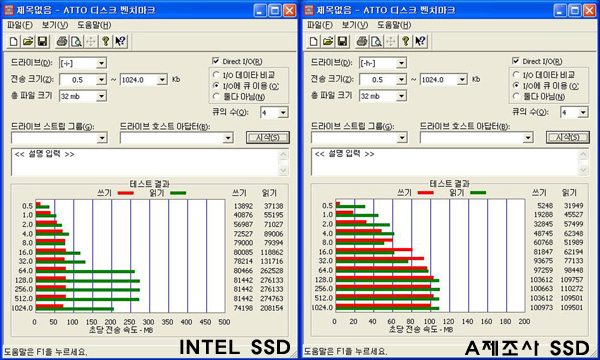Image resolution: width=600 pixels, height=360 pixels.
Task: Click context help arrow icon in left window
Action: [121, 41]
